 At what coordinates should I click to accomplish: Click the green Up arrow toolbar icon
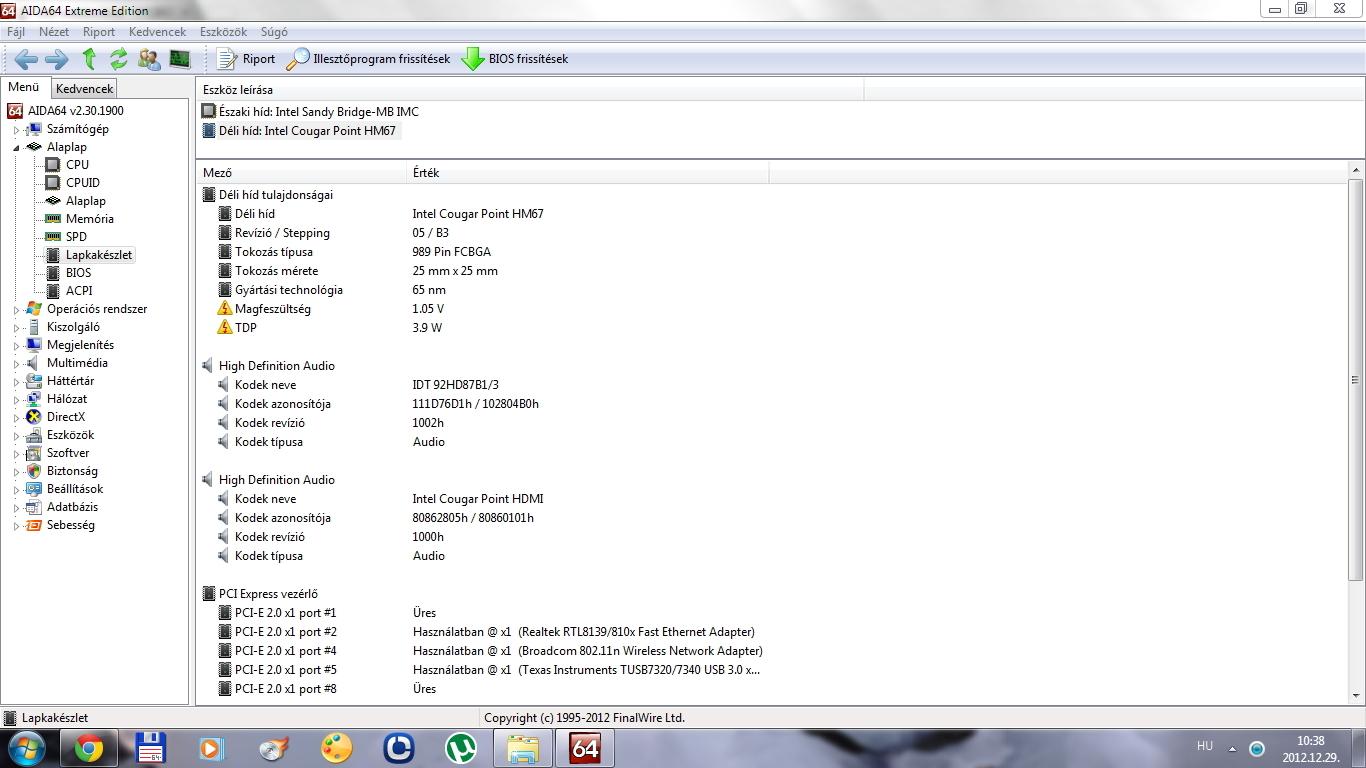pos(89,59)
